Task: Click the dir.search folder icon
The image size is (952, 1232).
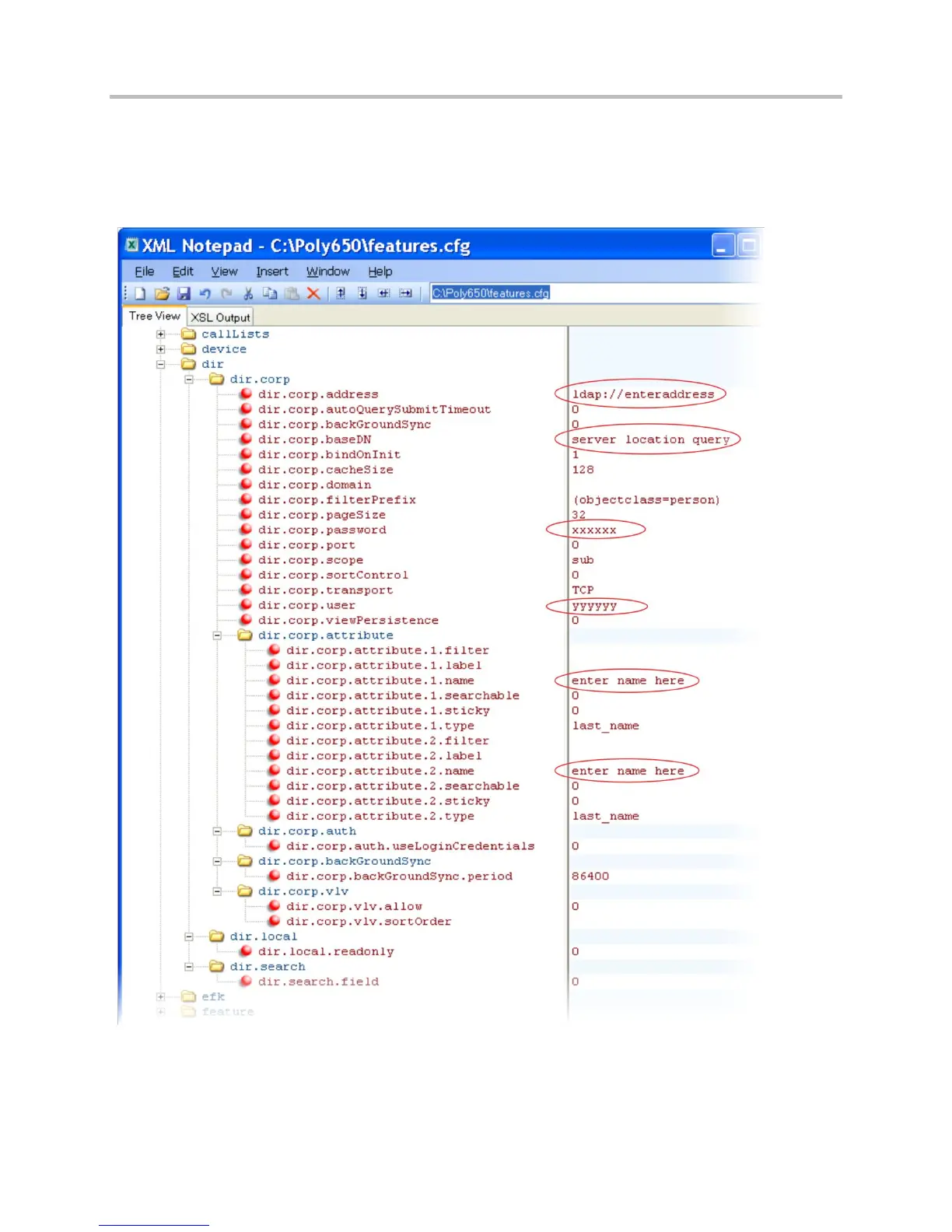Action: [x=216, y=966]
